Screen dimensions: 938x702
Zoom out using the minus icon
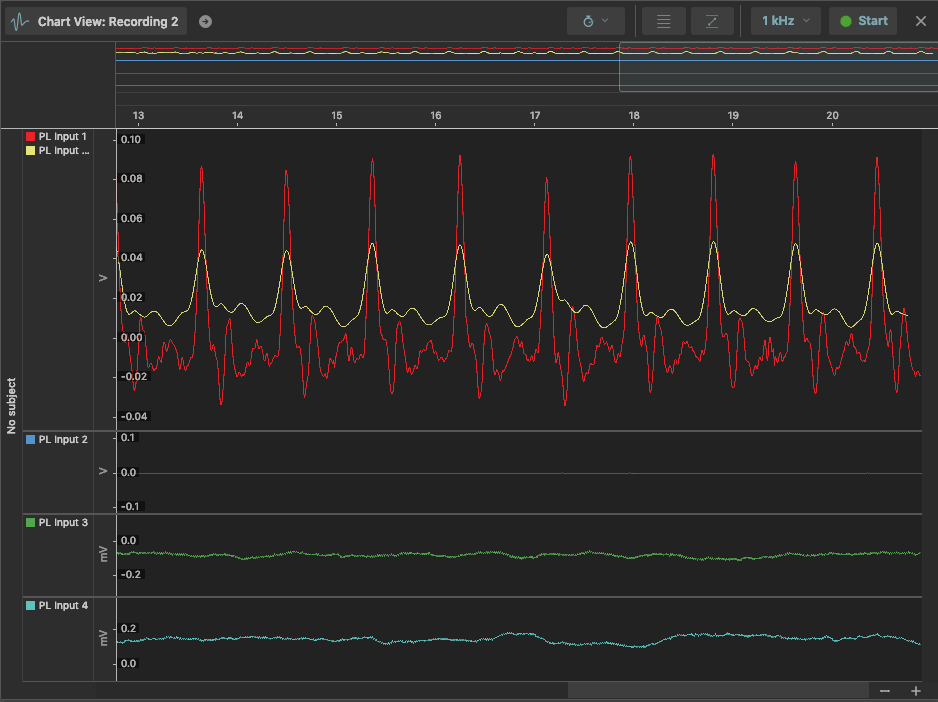[884, 691]
